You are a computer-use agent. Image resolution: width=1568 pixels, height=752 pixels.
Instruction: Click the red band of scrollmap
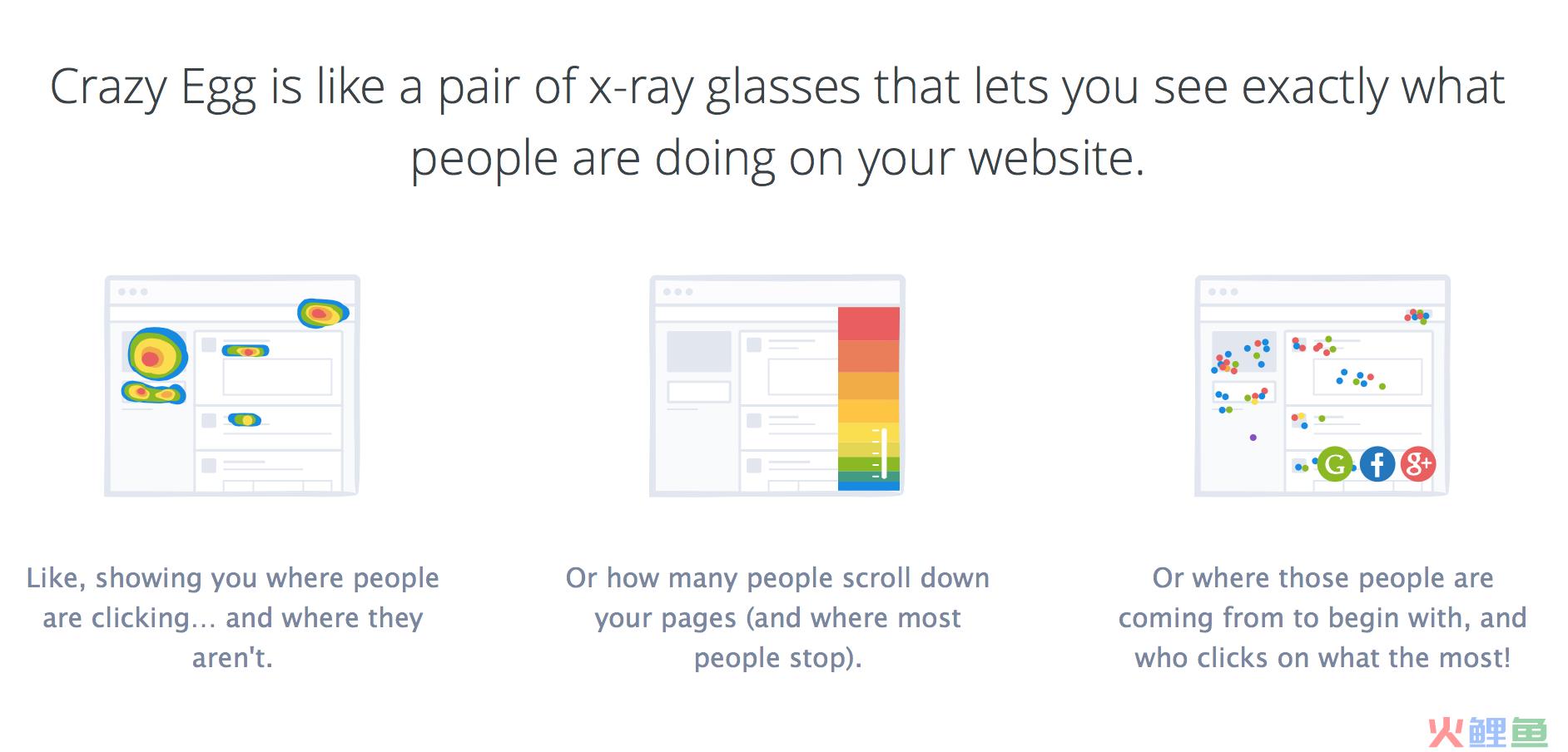[x=869, y=324]
